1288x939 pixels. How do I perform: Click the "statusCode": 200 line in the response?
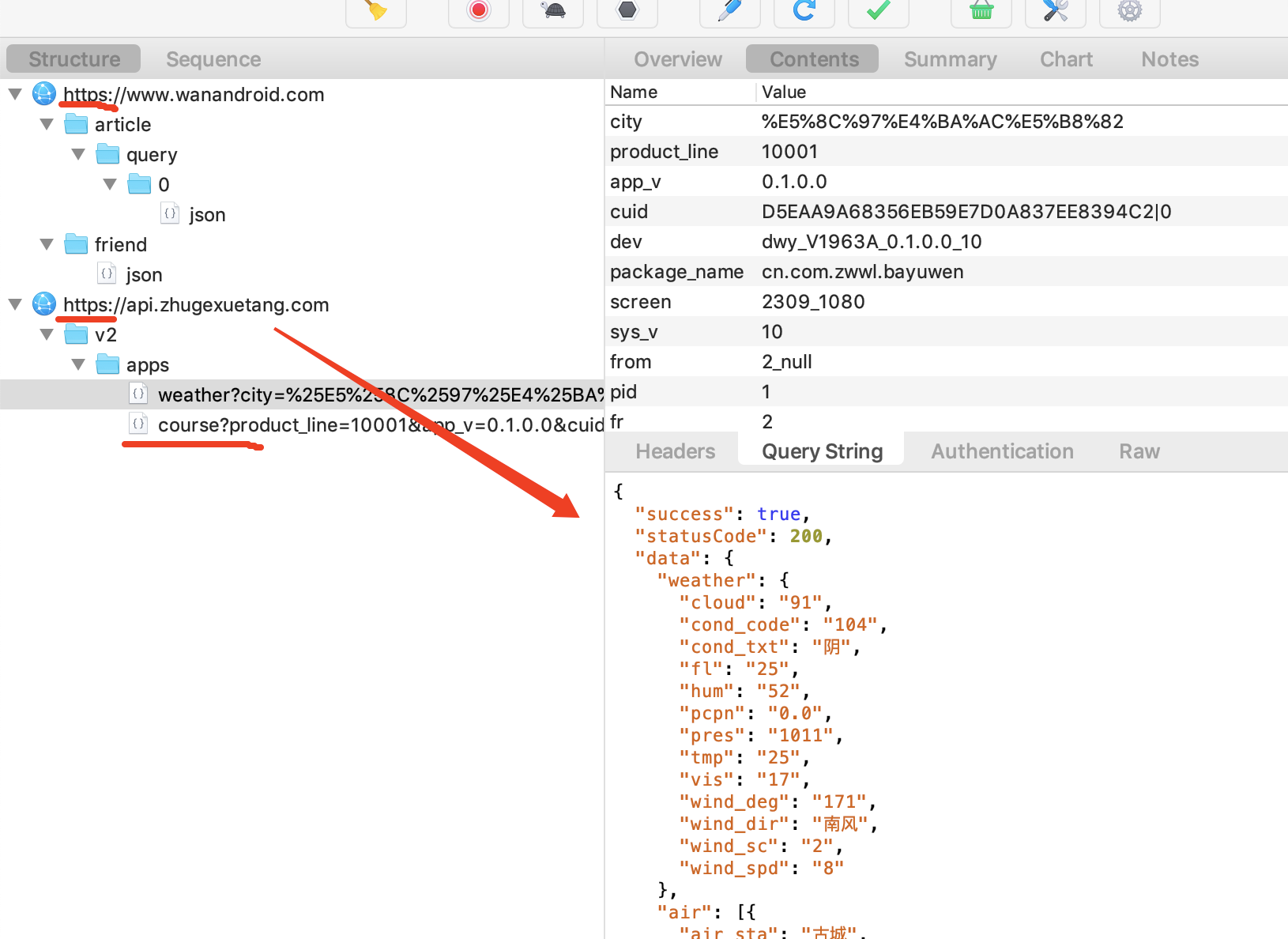click(x=733, y=536)
